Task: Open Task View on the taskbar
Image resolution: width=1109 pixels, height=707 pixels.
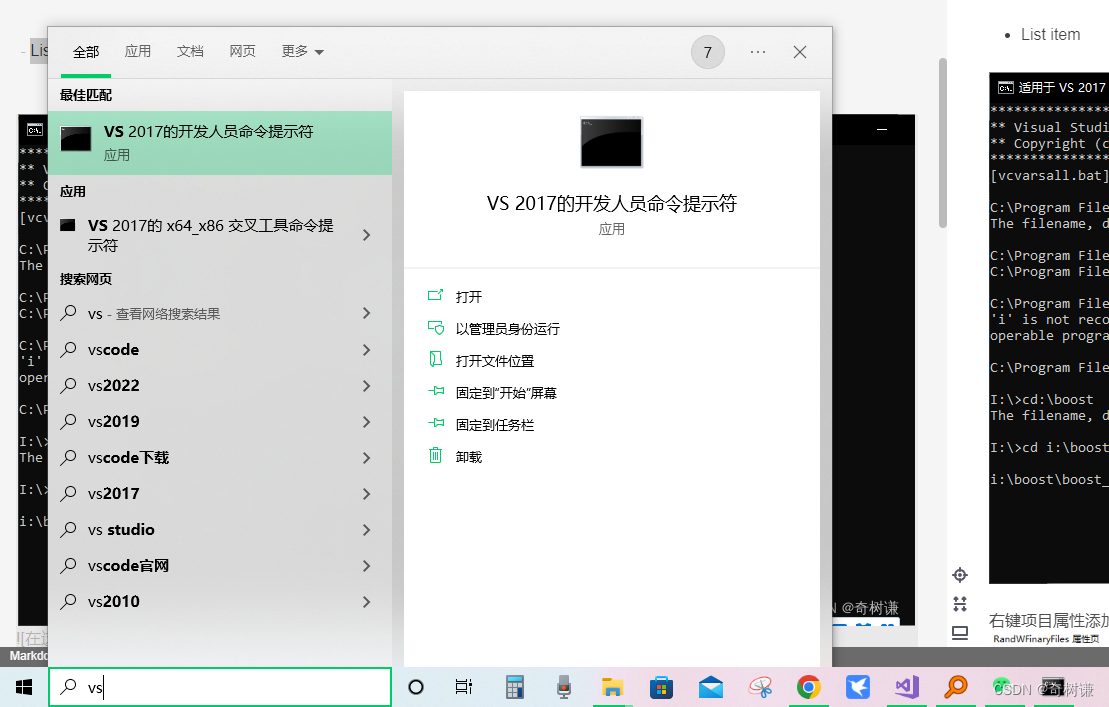Action: coord(464,686)
